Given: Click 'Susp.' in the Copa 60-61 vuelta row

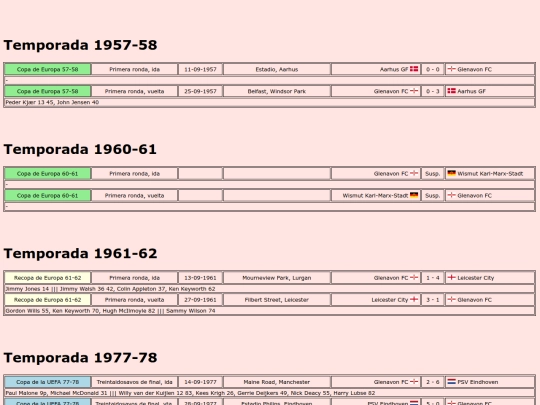Looking at the screenshot, I should tap(433, 196).
